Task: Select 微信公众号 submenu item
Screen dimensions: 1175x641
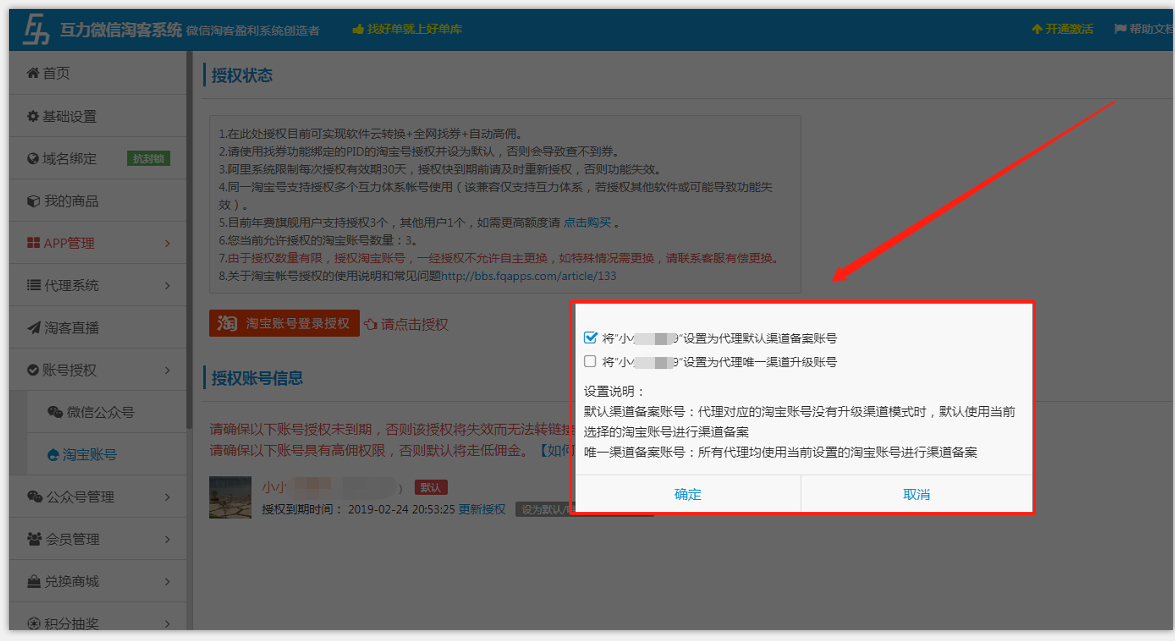Action: click(106, 412)
